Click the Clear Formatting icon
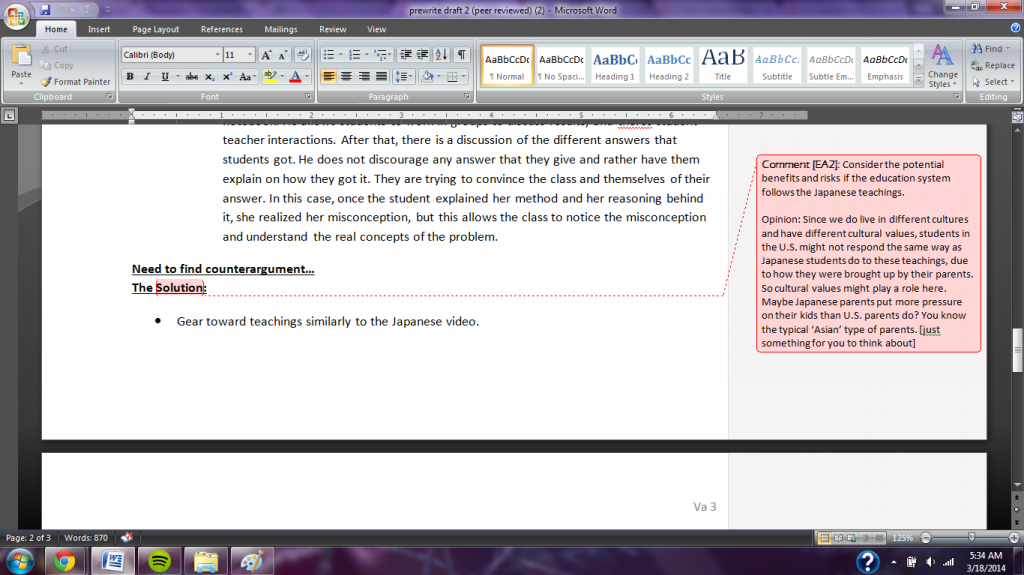The width and height of the screenshot is (1024, 575). 303,55
